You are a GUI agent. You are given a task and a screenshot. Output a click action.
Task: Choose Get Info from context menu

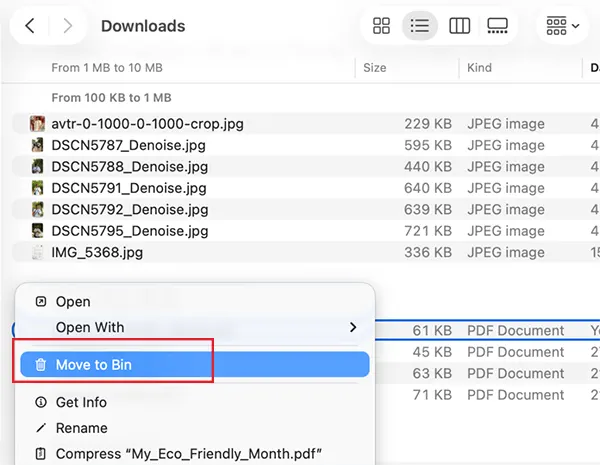195,402
